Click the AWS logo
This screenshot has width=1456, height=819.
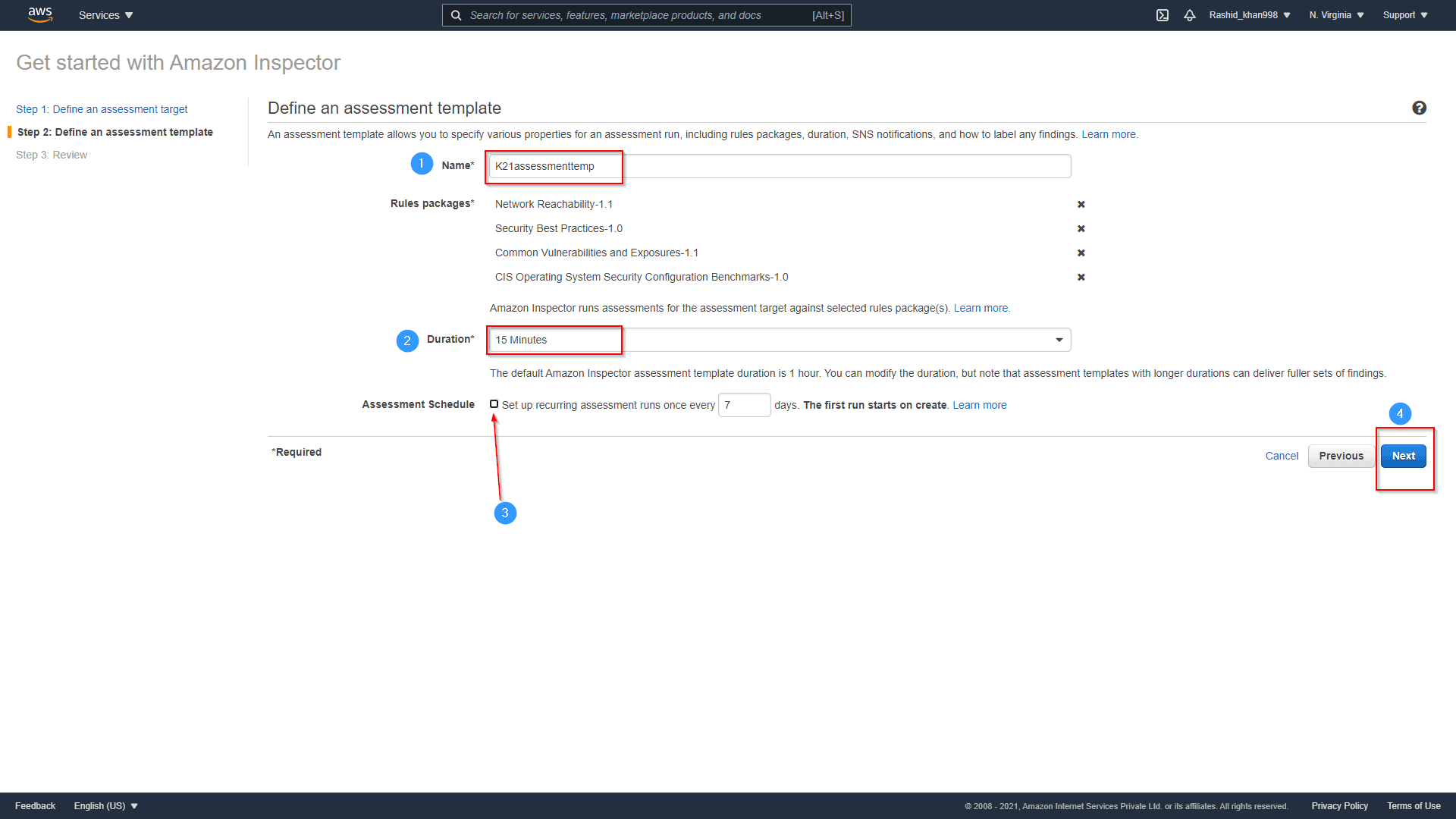(x=39, y=15)
